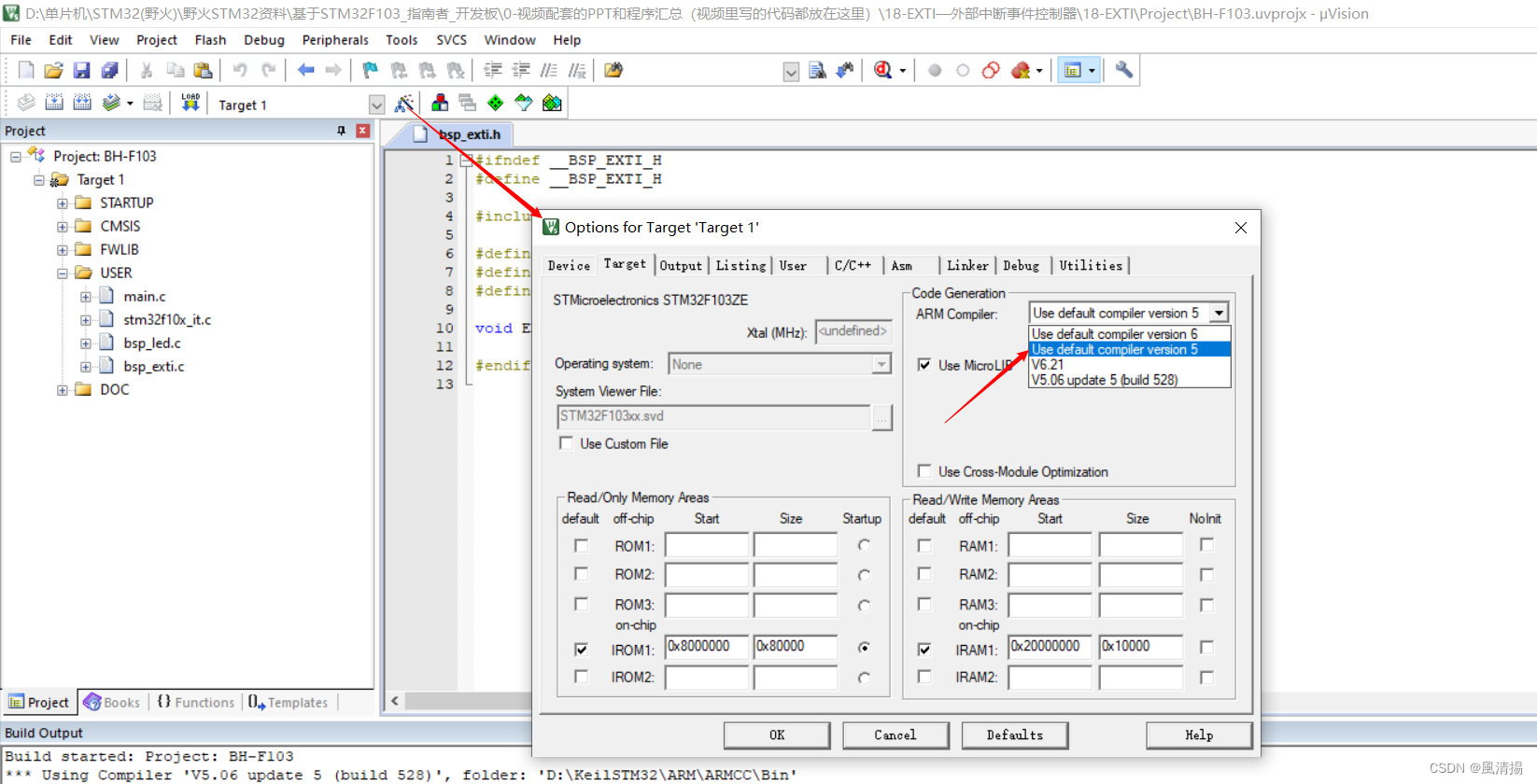Click the Manage Run-Time Environment green diamond
1537x784 pixels.
click(x=496, y=103)
